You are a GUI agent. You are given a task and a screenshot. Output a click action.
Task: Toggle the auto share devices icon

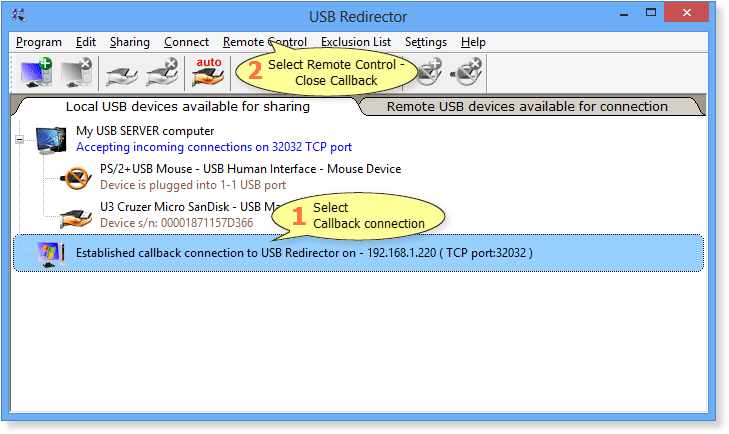pos(208,73)
